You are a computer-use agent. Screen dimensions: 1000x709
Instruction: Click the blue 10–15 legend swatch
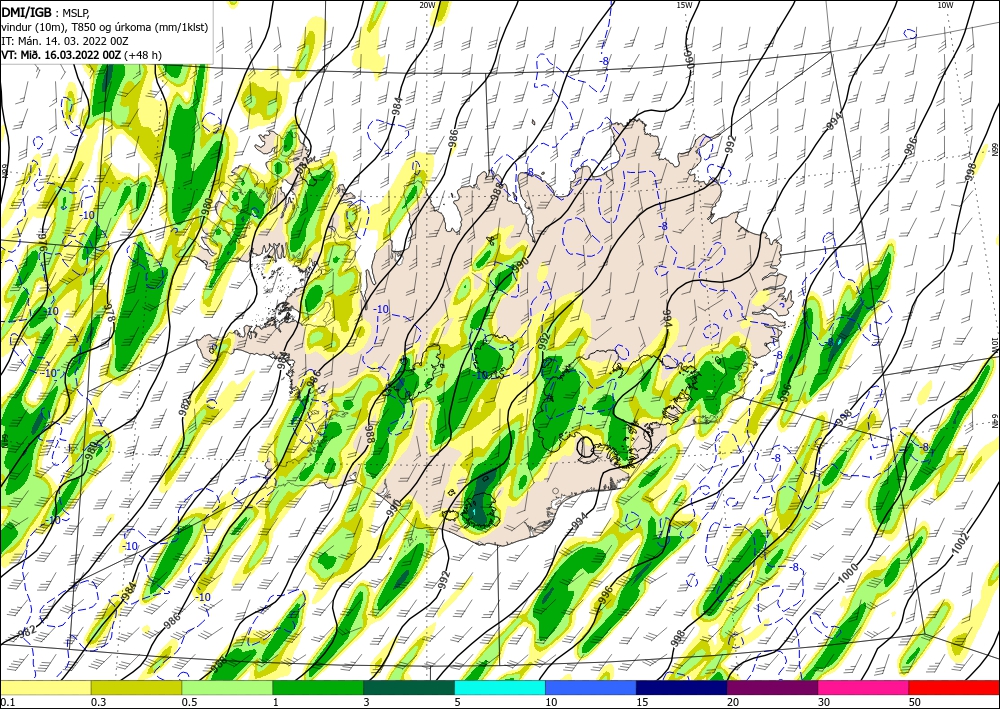pyautogui.click(x=591, y=687)
